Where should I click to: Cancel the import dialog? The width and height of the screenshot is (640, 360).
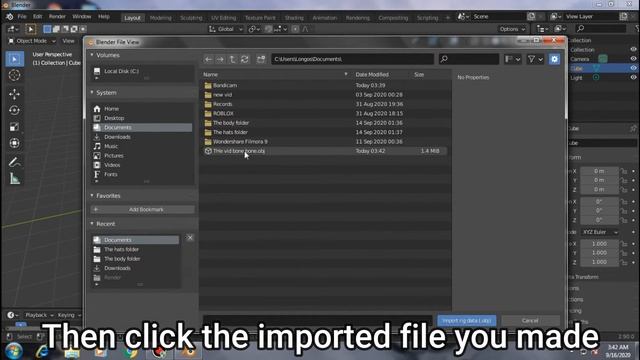[x=530, y=320]
